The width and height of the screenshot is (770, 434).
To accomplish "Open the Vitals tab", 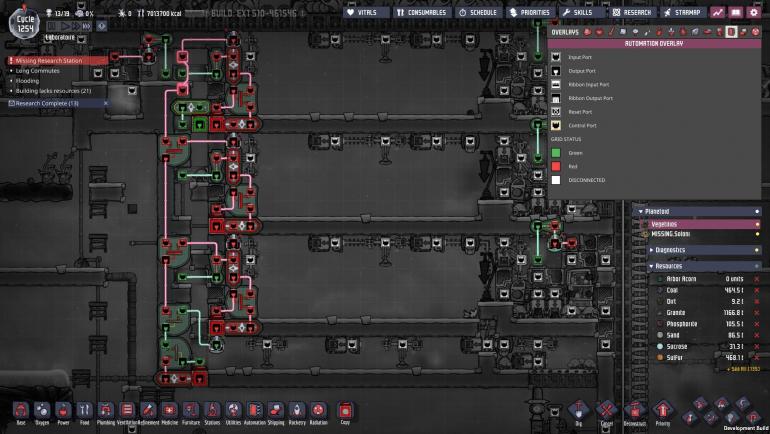I will point(366,13).
